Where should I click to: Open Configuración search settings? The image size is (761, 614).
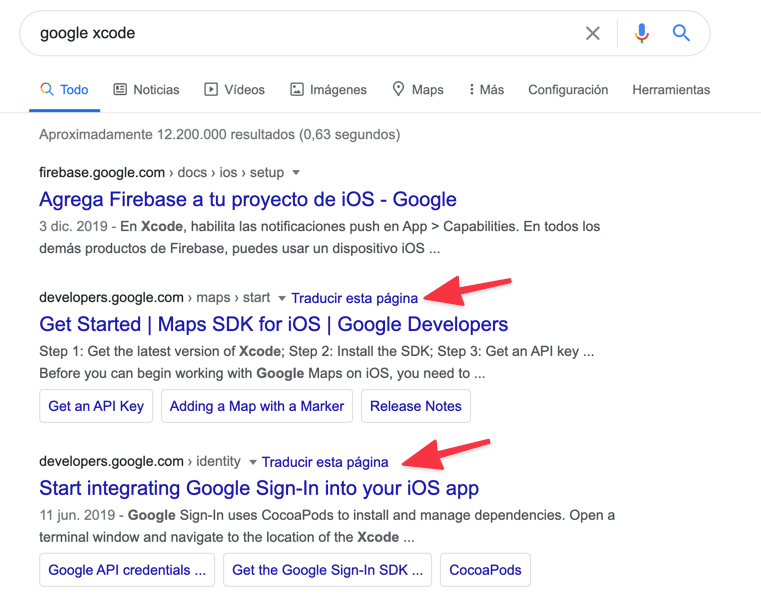568,90
